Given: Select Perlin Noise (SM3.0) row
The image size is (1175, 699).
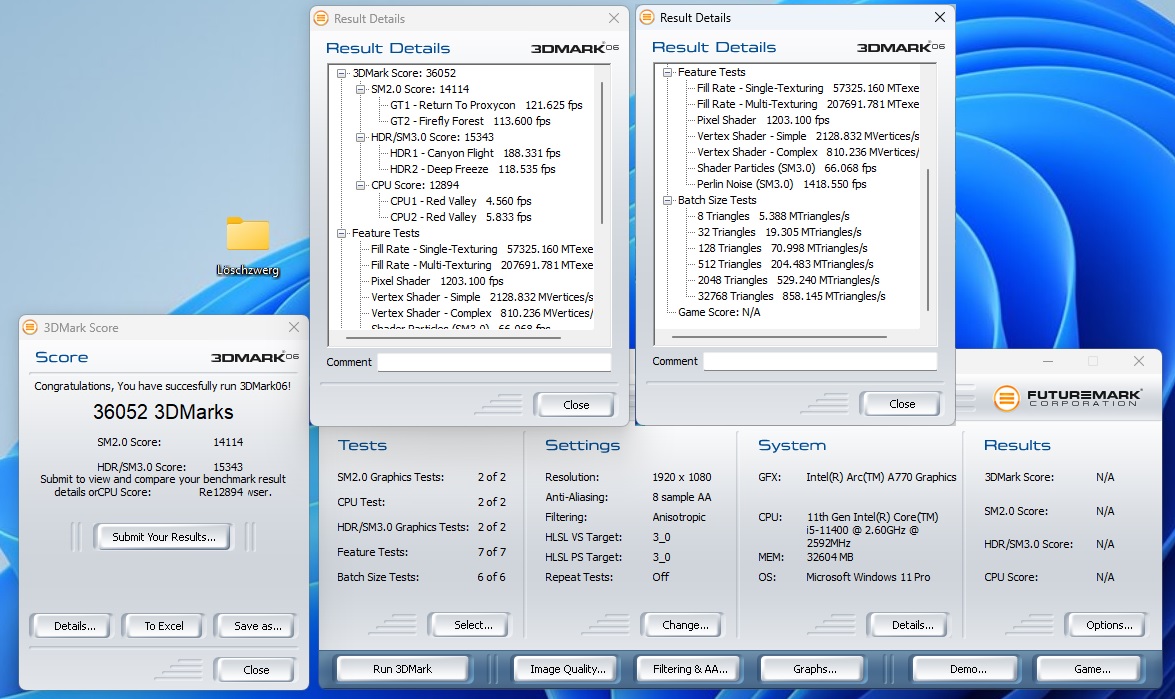Looking at the screenshot, I should point(782,184).
